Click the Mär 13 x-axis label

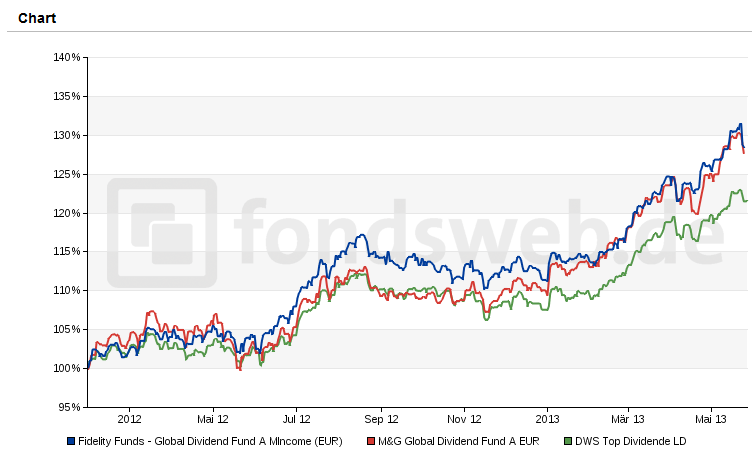628,420
